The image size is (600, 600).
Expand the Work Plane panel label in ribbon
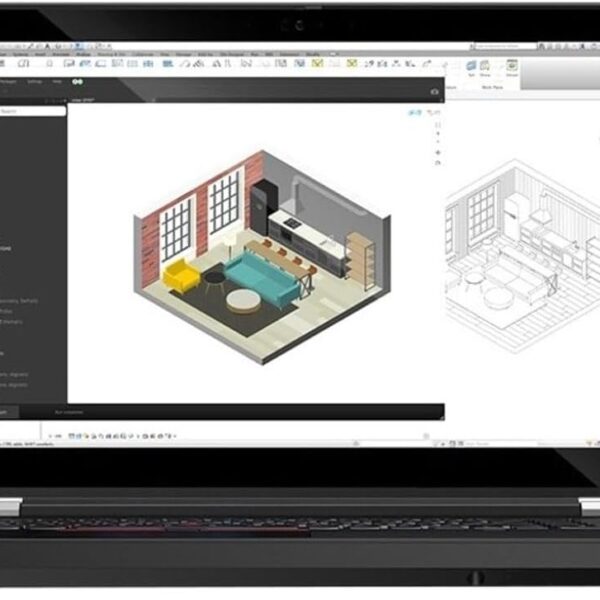tap(492, 88)
